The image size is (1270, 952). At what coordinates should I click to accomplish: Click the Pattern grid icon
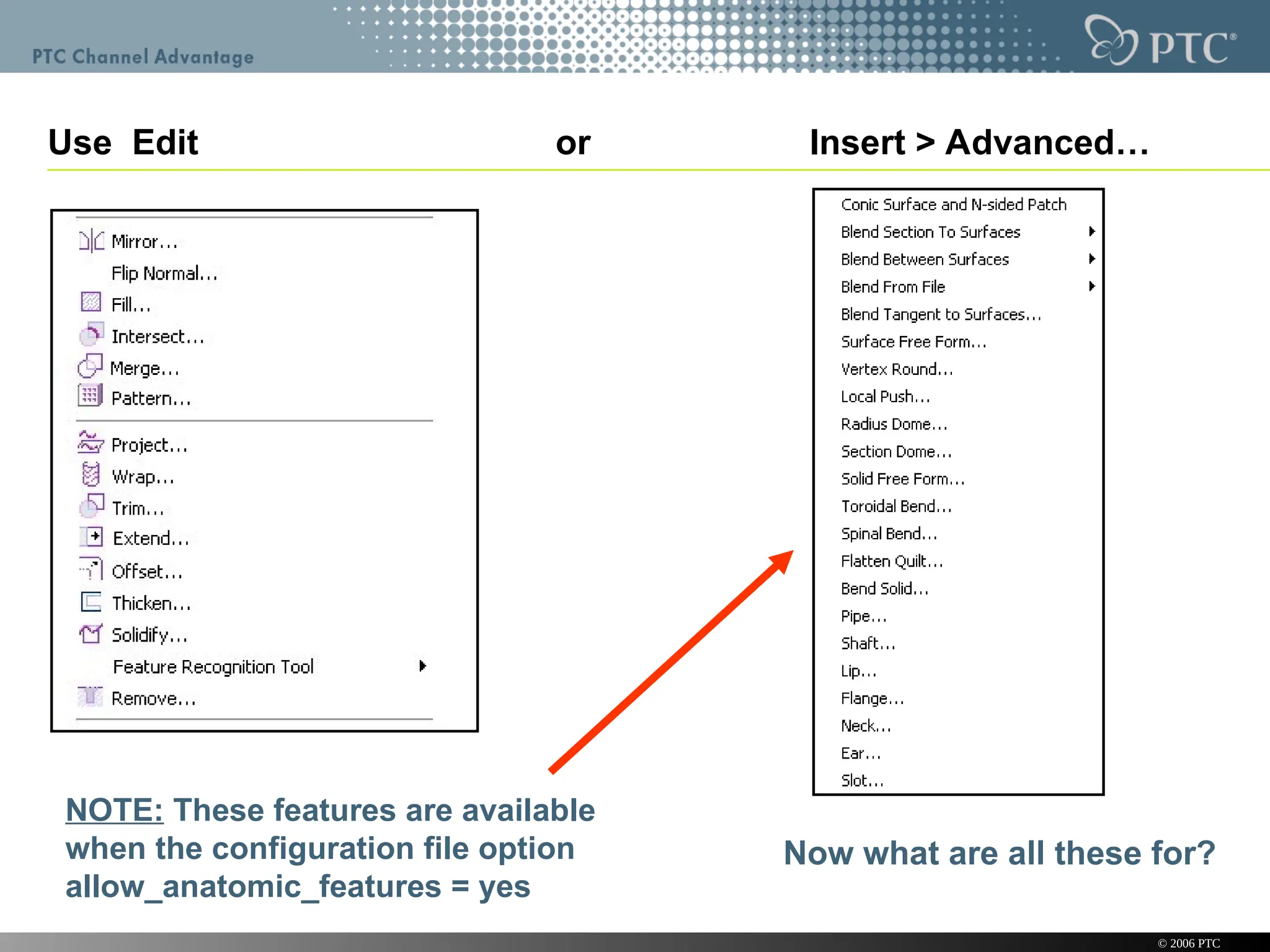[x=90, y=395]
